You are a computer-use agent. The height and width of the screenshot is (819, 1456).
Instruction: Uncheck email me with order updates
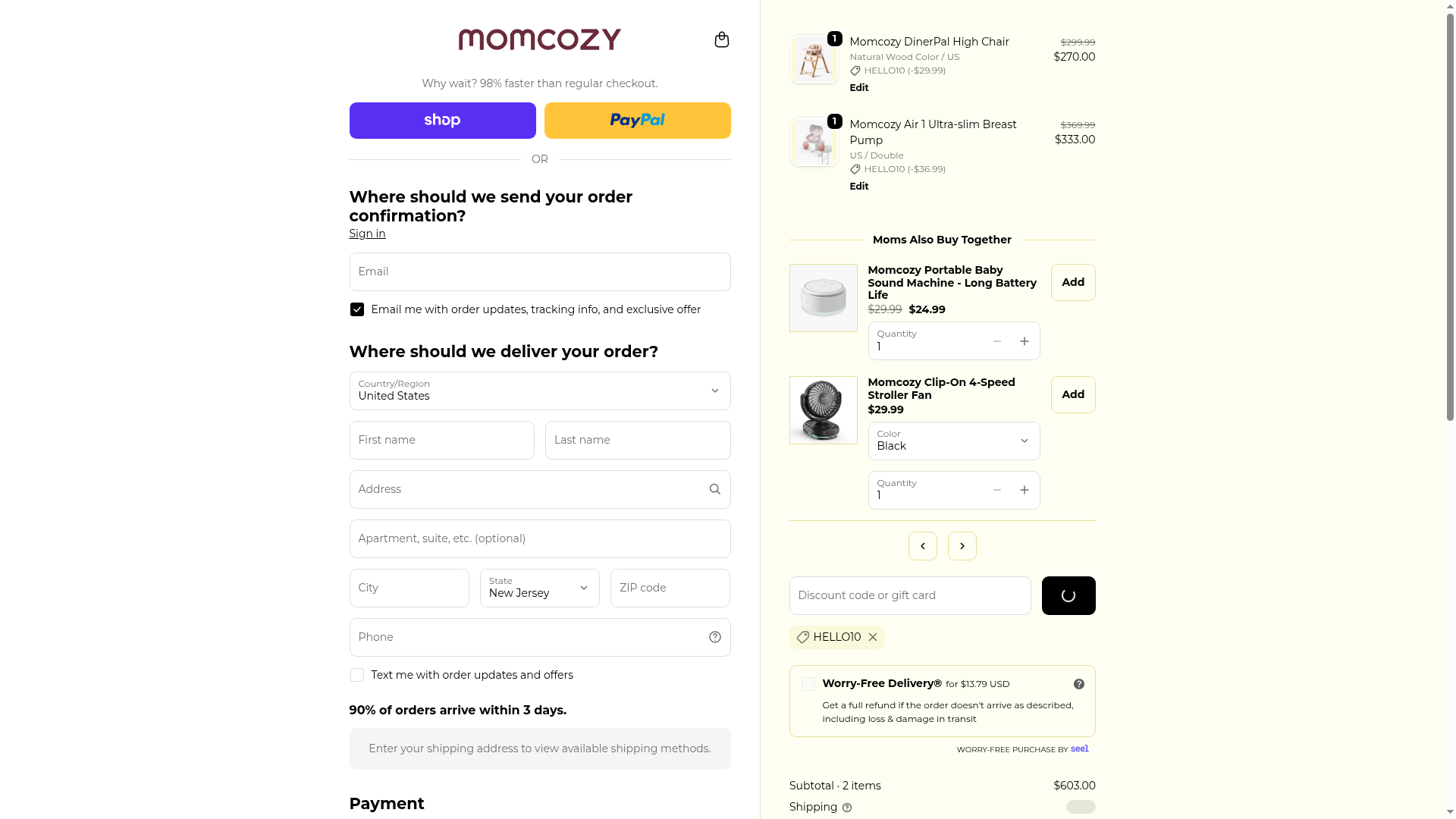[x=357, y=309]
